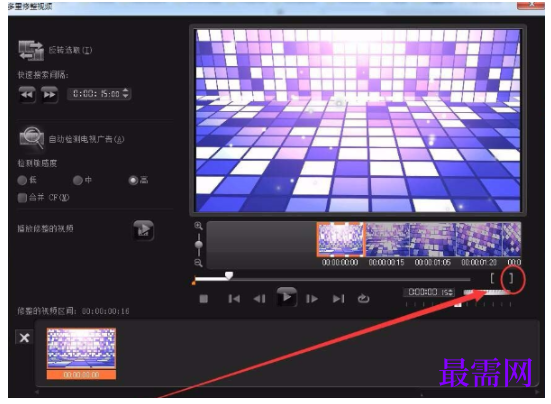Adjust the quick search interval stepper arrows
551x404 pixels.
[127, 94]
